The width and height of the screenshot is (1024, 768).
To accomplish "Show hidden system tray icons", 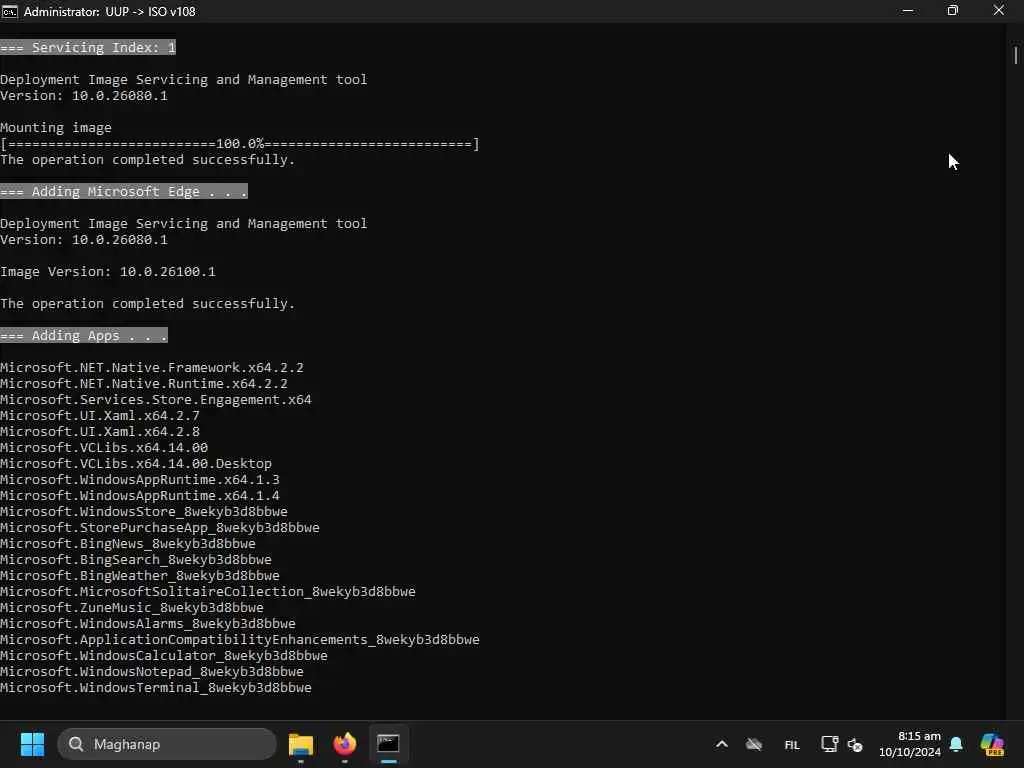I will [722, 744].
